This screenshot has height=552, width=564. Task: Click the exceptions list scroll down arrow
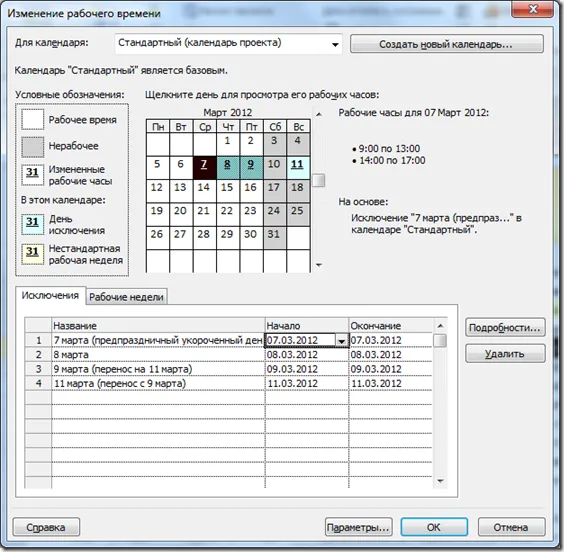pyautogui.click(x=440, y=481)
